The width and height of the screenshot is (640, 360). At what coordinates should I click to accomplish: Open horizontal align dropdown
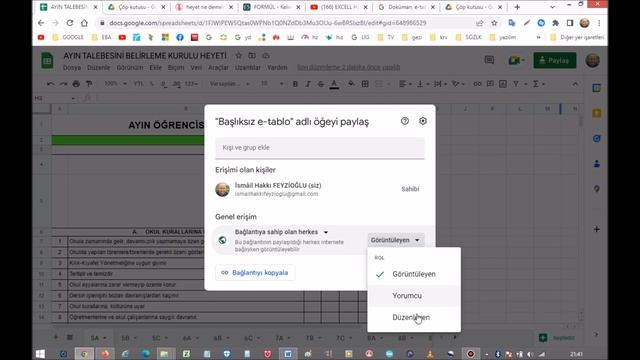click(x=405, y=84)
